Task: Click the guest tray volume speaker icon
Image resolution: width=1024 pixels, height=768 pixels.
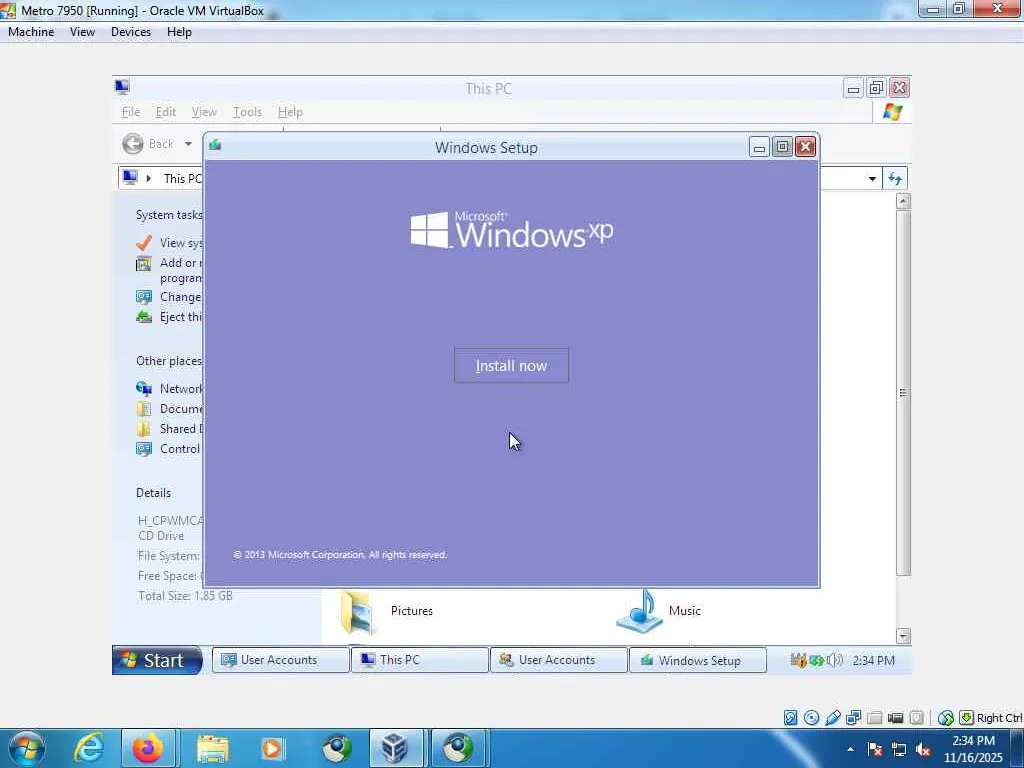Action: coord(835,660)
